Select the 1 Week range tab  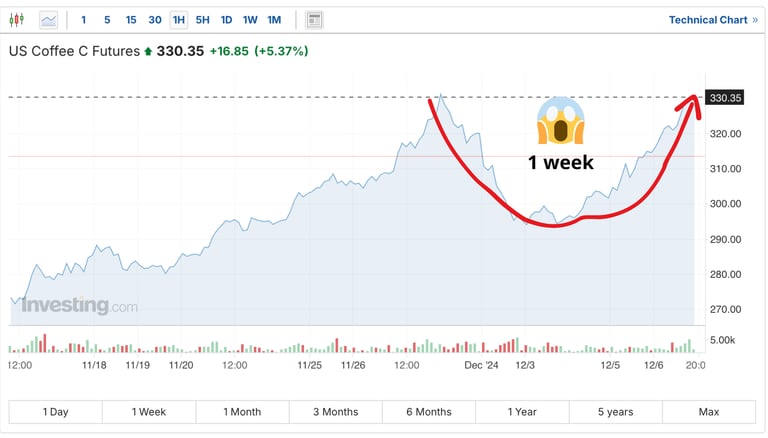point(148,412)
